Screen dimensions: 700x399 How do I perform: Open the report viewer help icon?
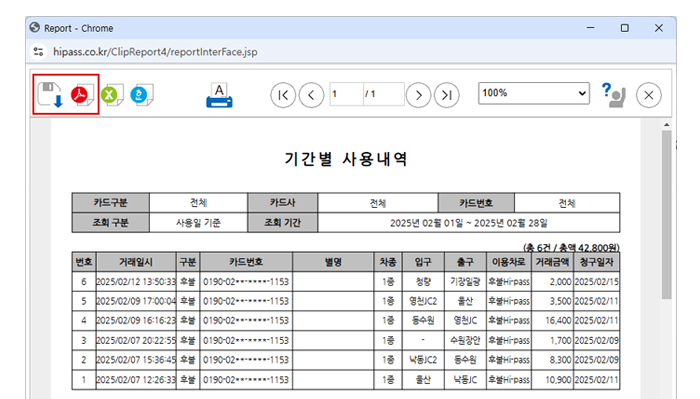point(613,95)
